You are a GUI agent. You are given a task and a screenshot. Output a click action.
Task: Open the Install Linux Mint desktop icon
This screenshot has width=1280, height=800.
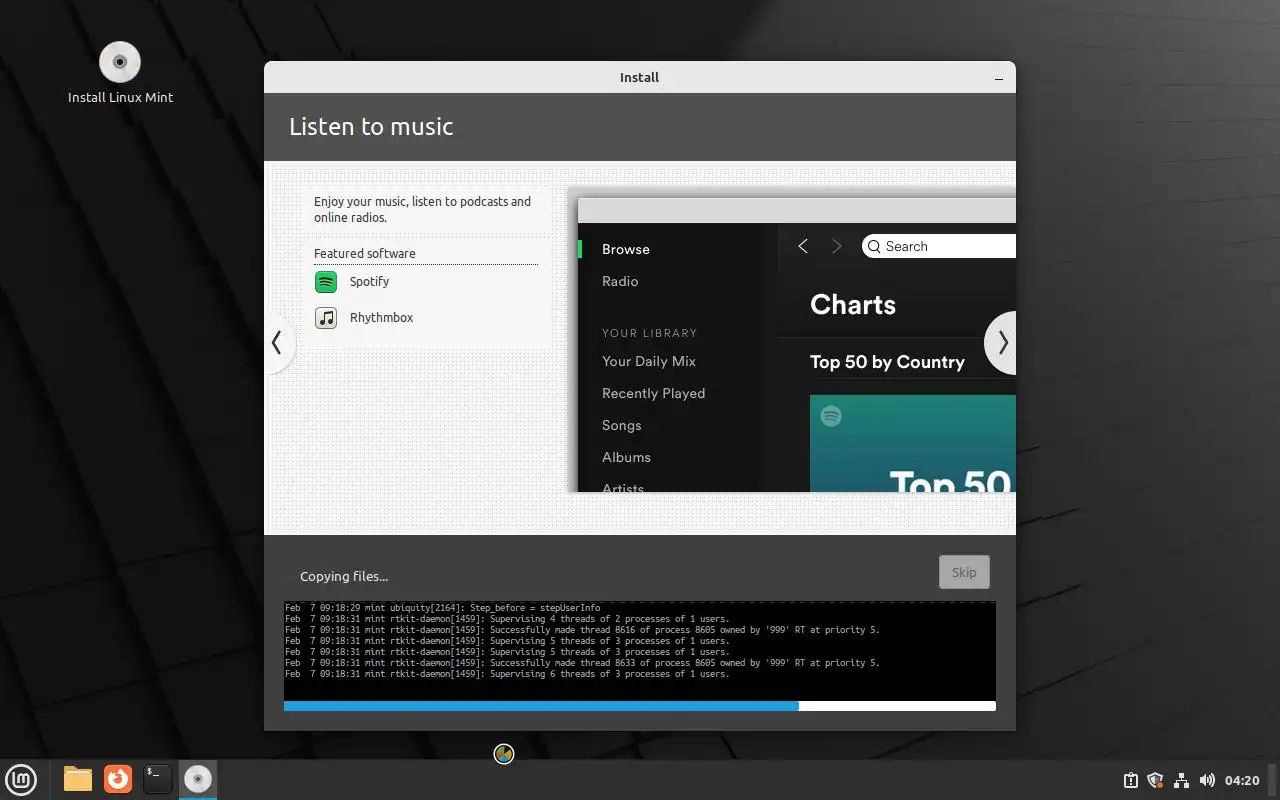(120, 73)
